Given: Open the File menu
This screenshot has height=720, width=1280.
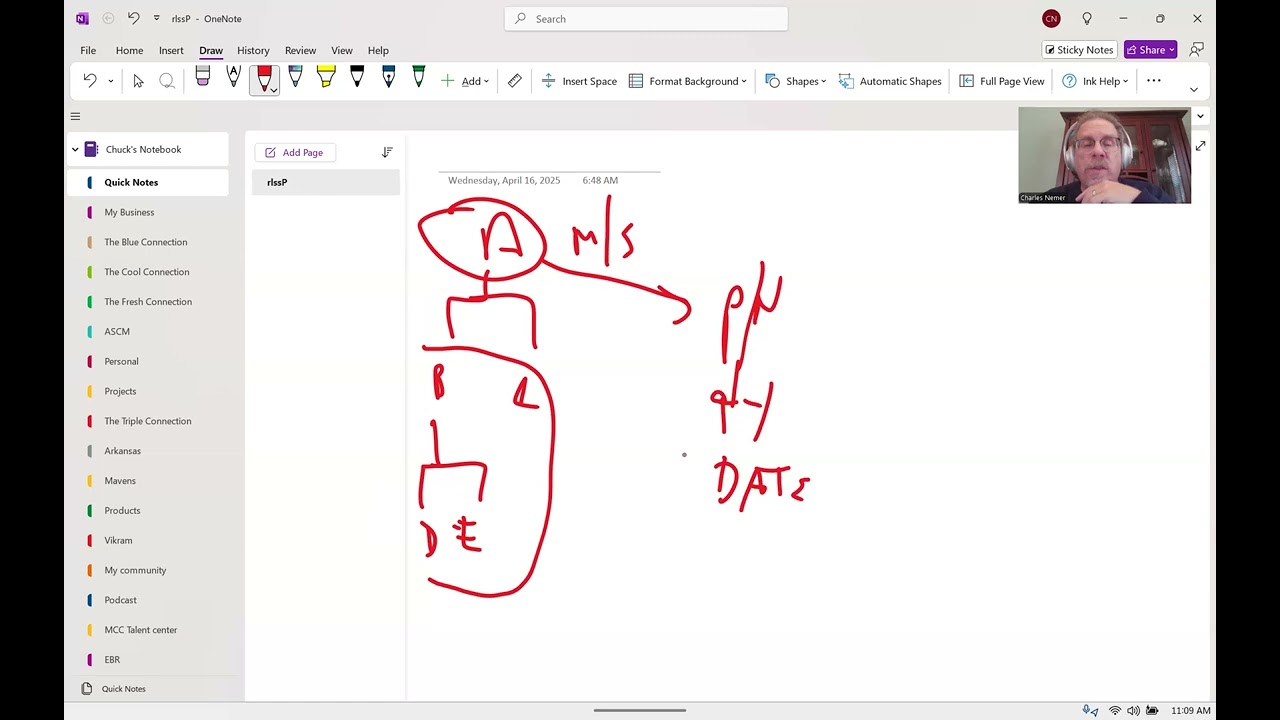Looking at the screenshot, I should coord(88,50).
